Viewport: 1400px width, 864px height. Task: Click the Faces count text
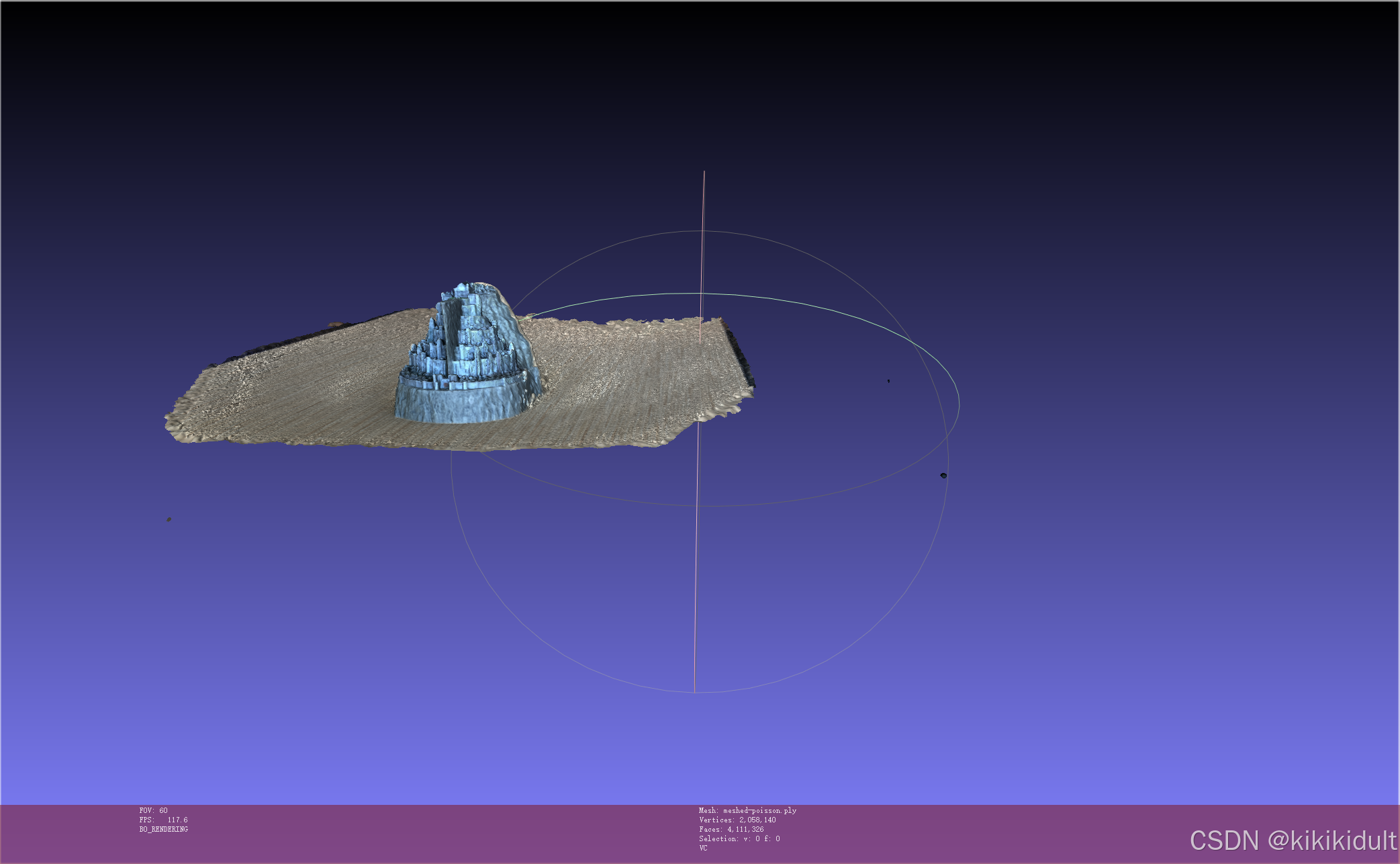click(731, 829)
